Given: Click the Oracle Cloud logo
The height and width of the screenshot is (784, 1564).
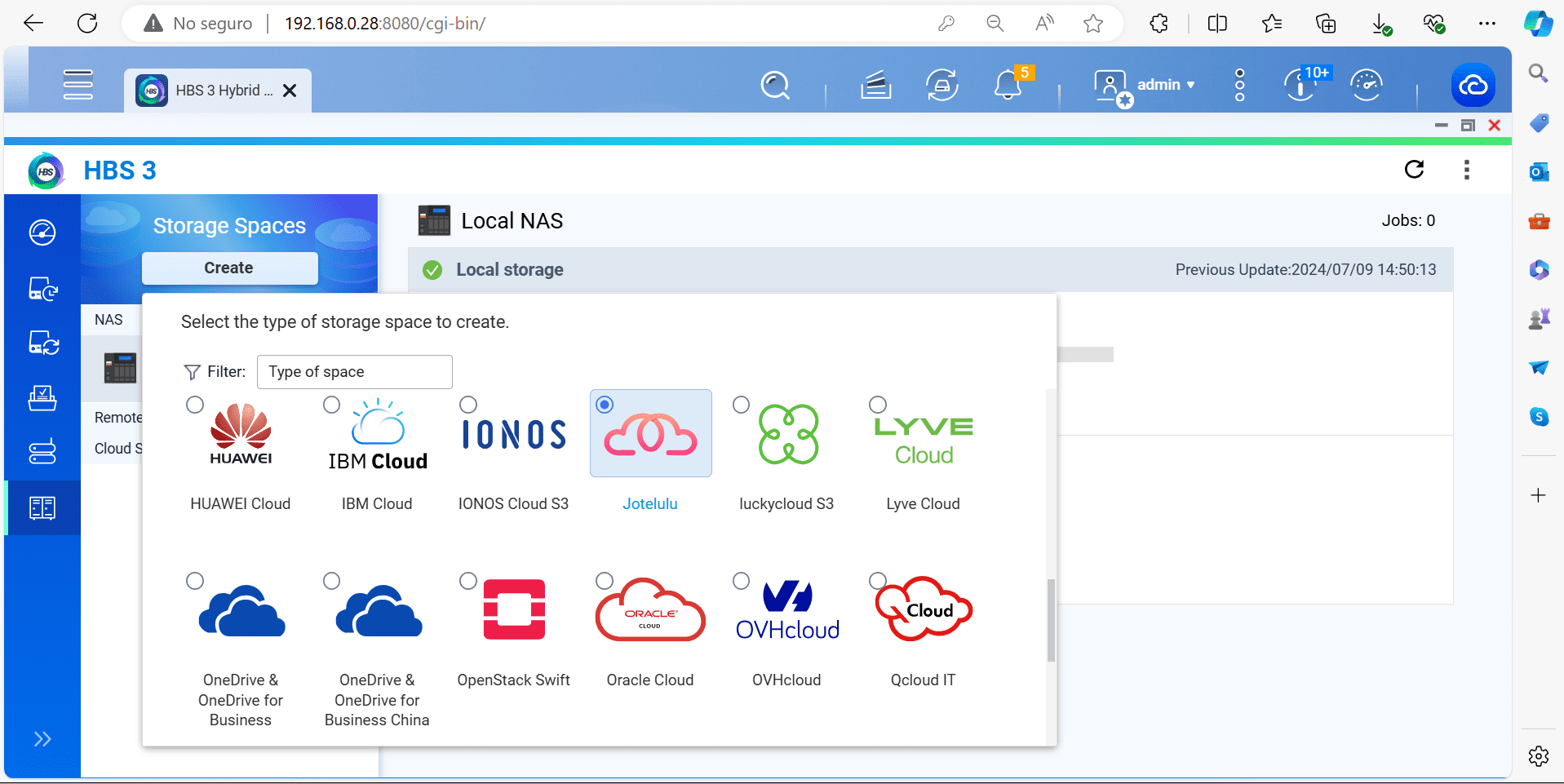Looking at the screenshot, I should coord(650,610).
